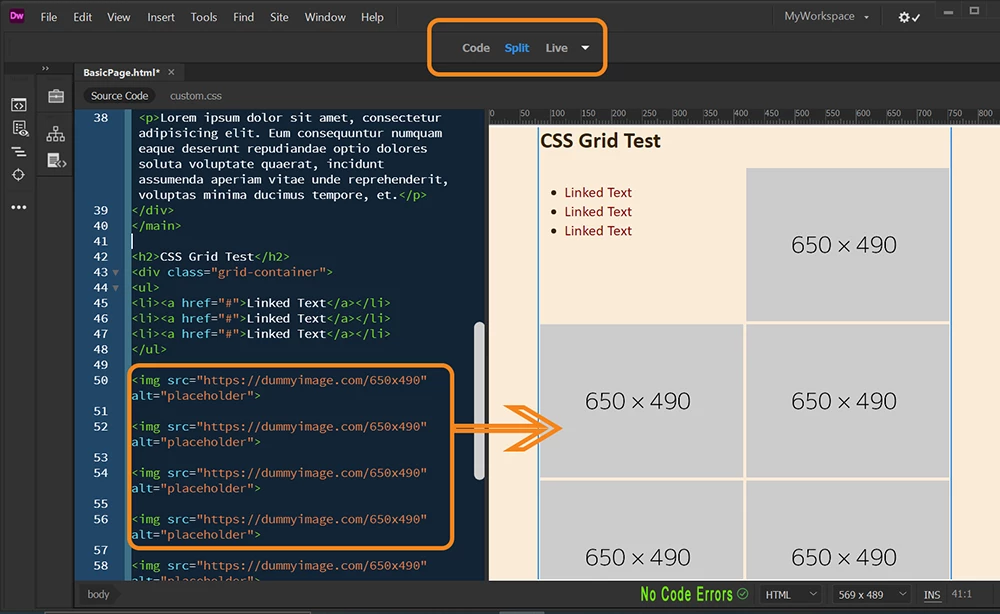1000x614 pixels.
Task: Open the HTML document type dropdown
Action: [x=790, y=594]
